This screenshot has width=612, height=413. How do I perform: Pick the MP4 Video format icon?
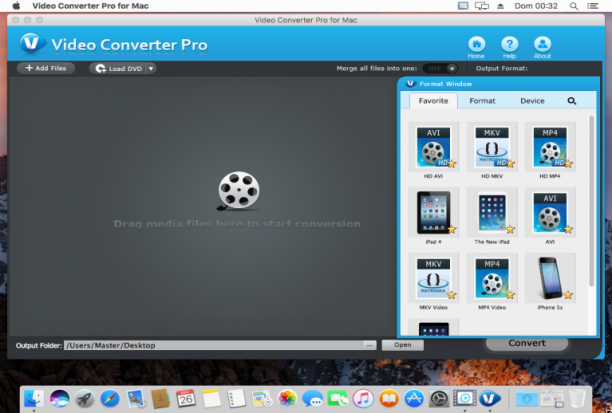tap(492, 278)
